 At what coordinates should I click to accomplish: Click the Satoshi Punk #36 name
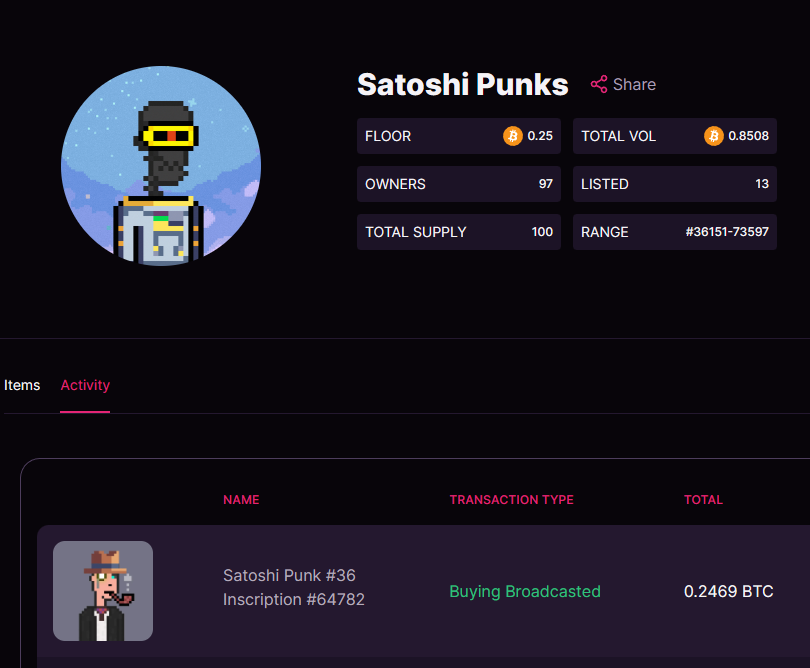(289, 576)
